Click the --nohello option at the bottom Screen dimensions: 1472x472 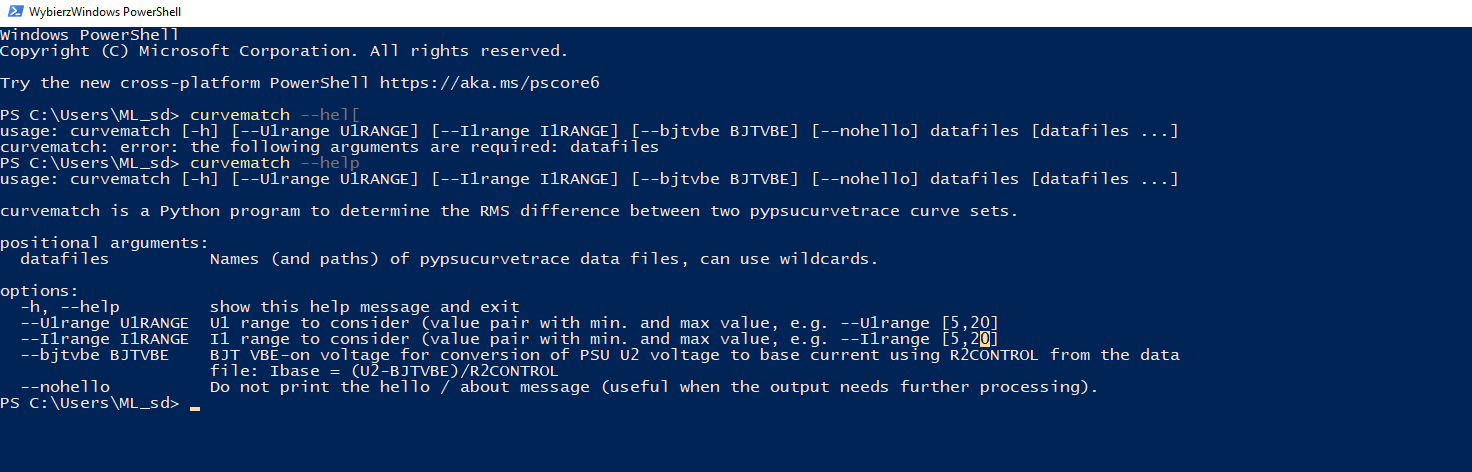tap(65, 387)
